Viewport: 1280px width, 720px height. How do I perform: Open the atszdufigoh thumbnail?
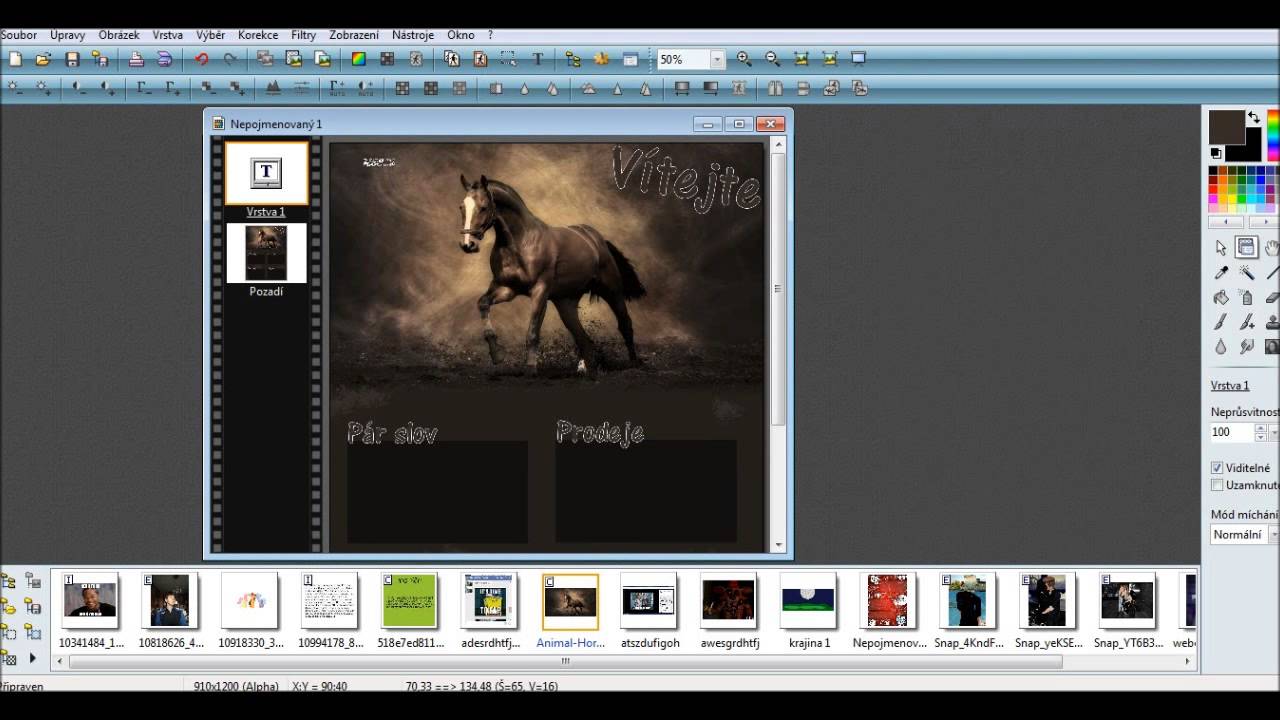click(649, 600)
